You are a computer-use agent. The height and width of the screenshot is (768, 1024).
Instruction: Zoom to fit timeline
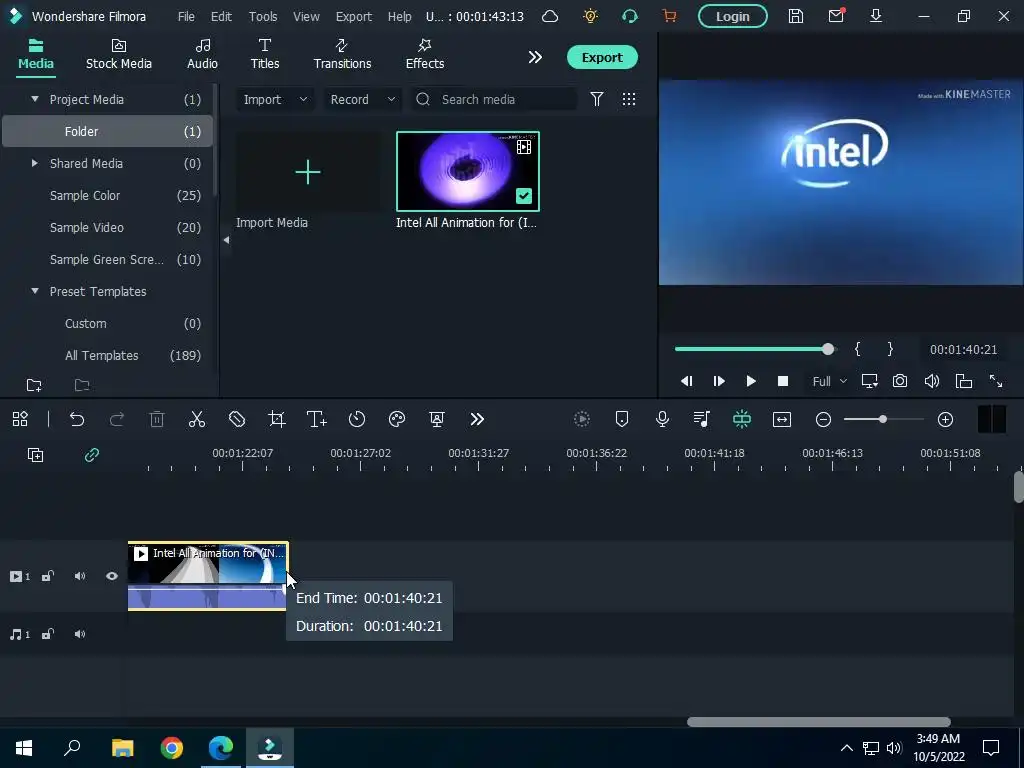click(x=782, y=419)
